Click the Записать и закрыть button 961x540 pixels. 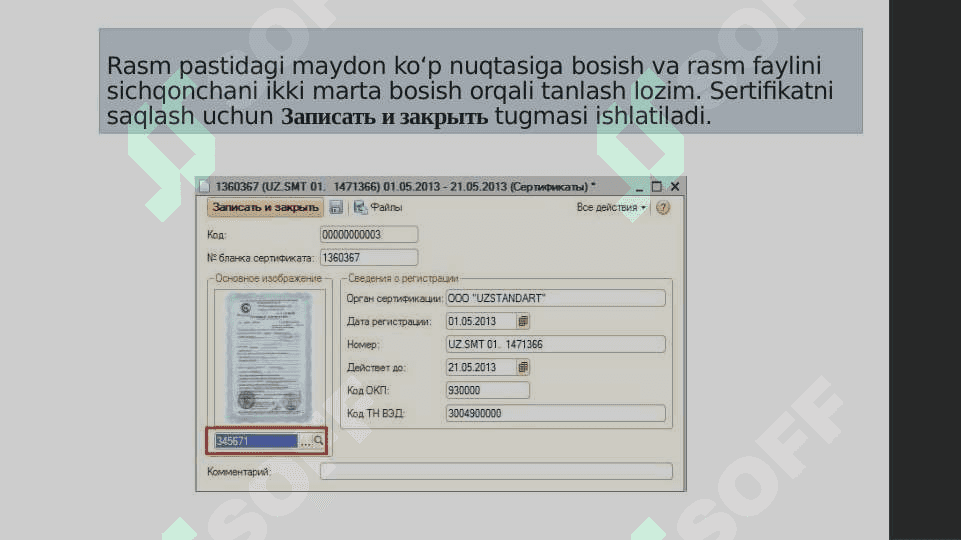[x=265, y=207]
